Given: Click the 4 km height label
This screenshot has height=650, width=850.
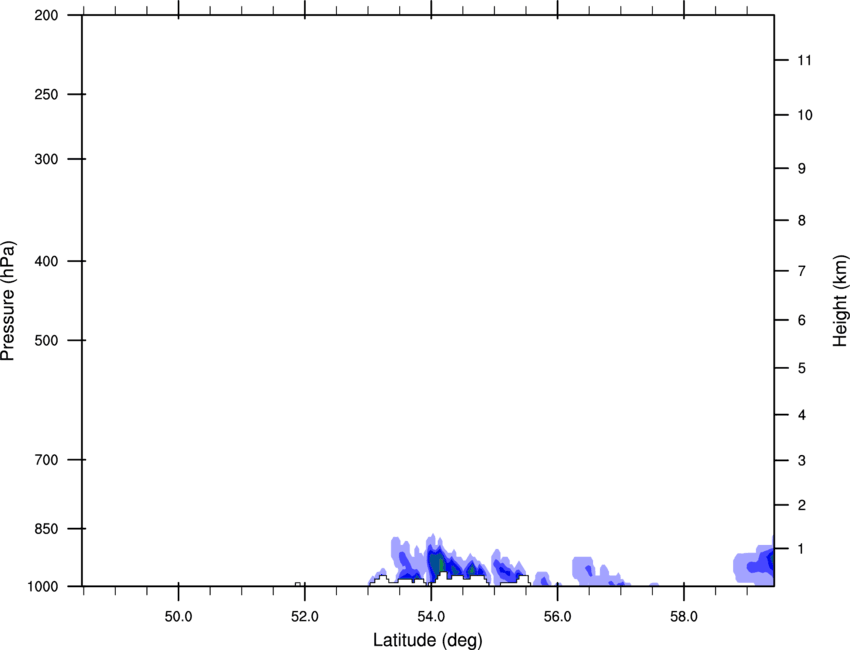Looking at the screenshot, I should [x=802, y=415].
